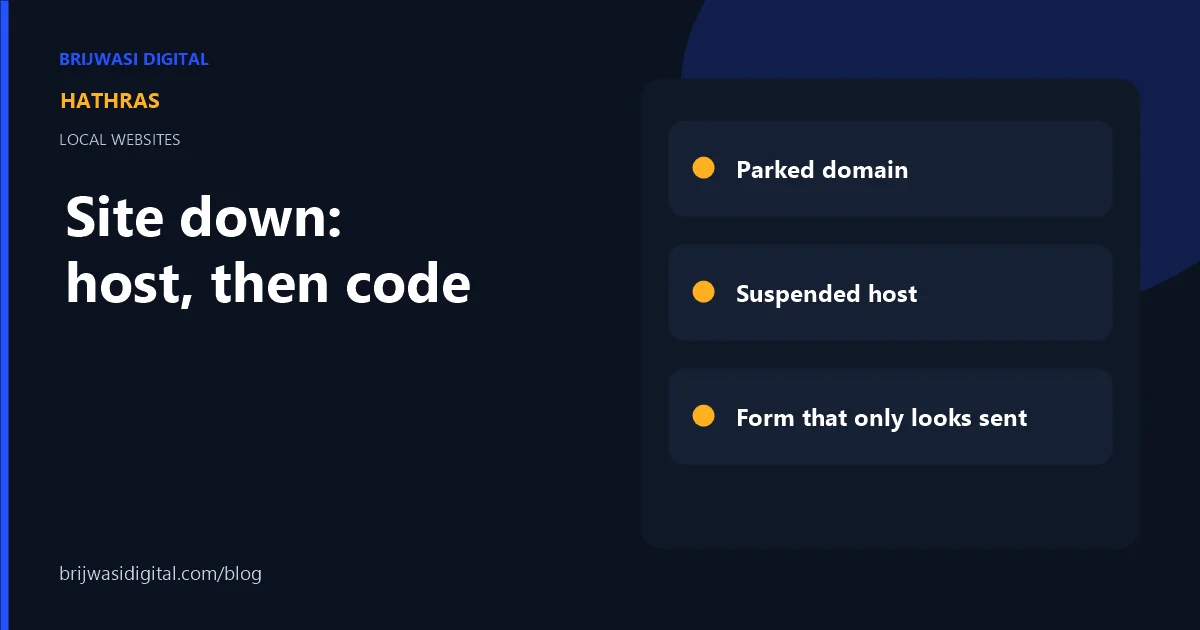1200x630 pixels.
Task: Click empty right end of the Form card
Action: click(x=1070, y=417)
